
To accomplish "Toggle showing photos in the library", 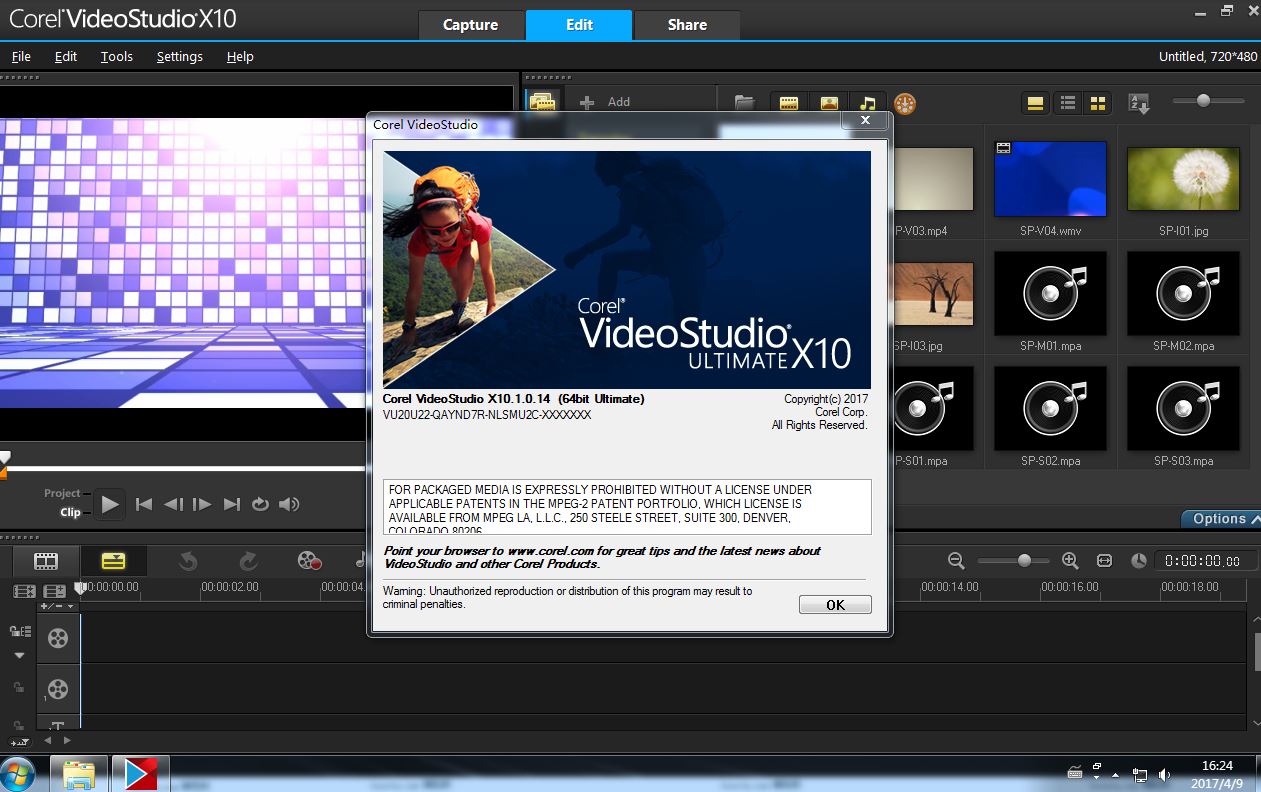I will tap(828, 103).
